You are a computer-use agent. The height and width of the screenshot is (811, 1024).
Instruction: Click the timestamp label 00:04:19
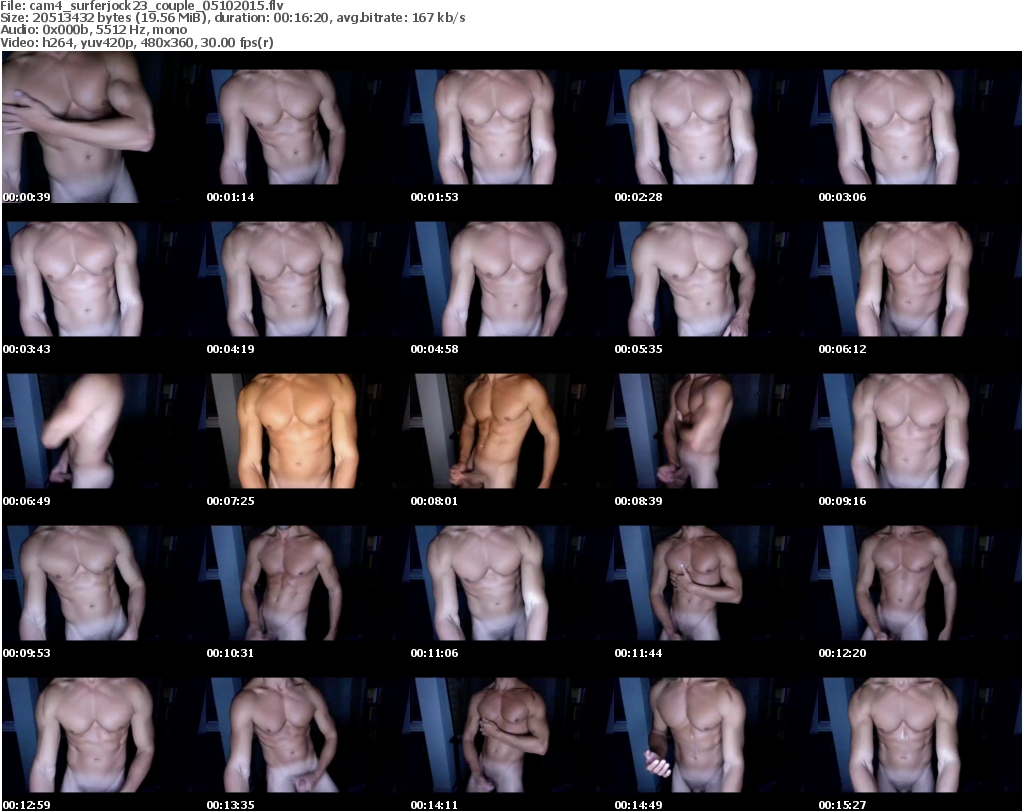pos(231,349)
